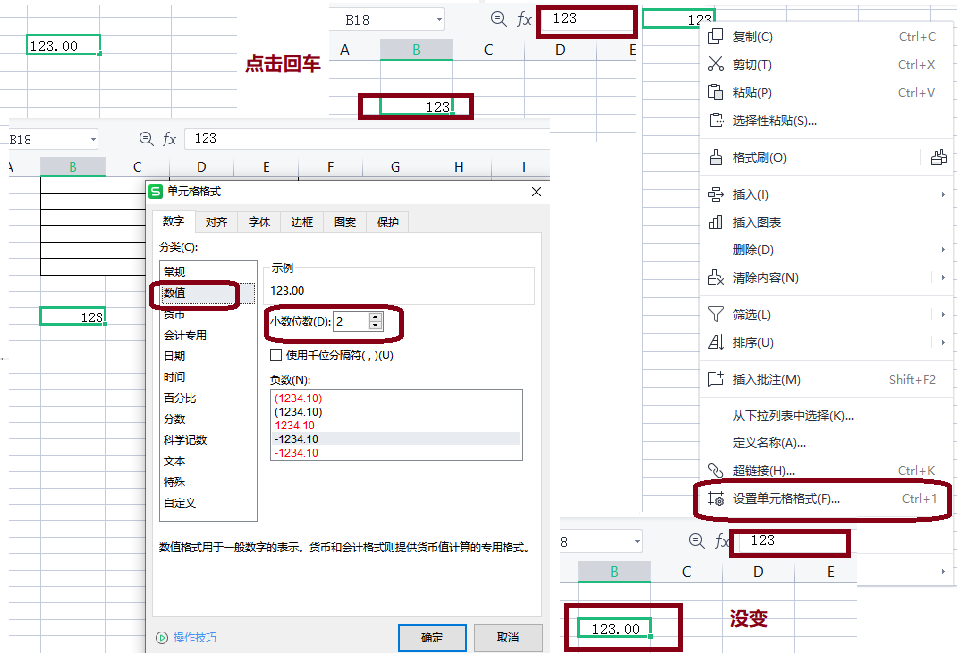Switch to the 字体 tab
The width and height of the screenshot is (957, 653).
tap(259, 222)
